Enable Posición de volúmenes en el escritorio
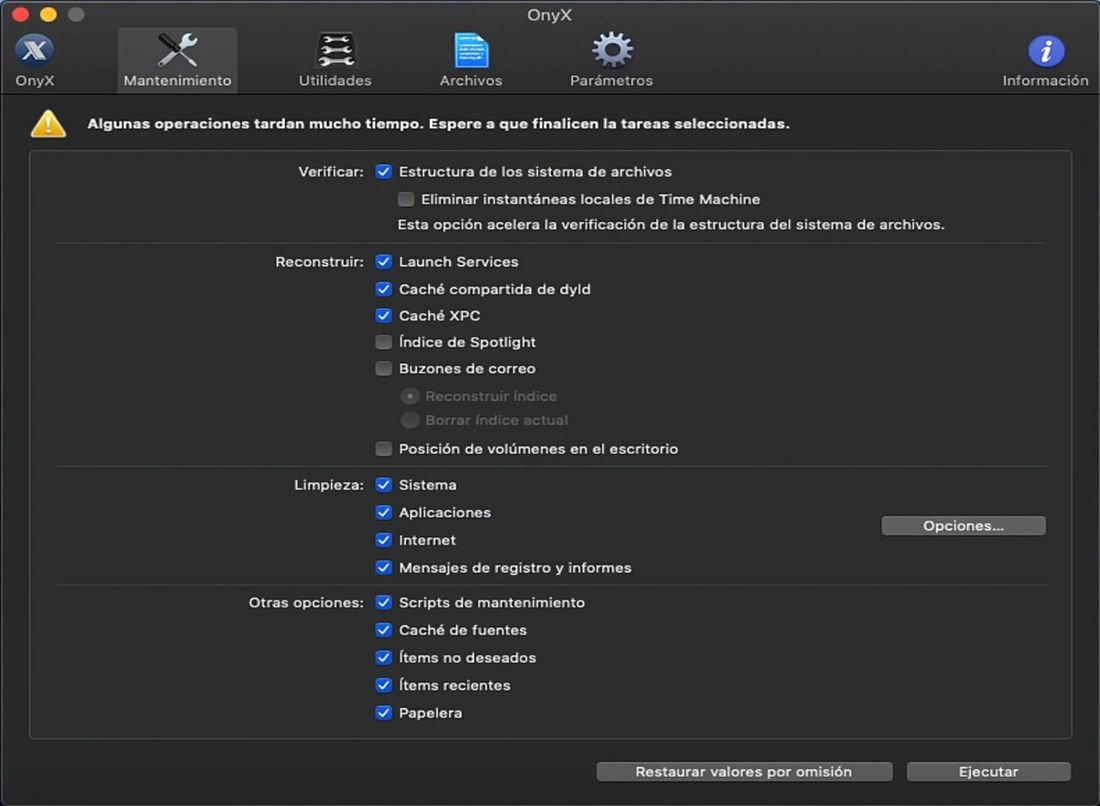Image resolution: width=1100 pixels, height=806 pixels. point(384,449)
